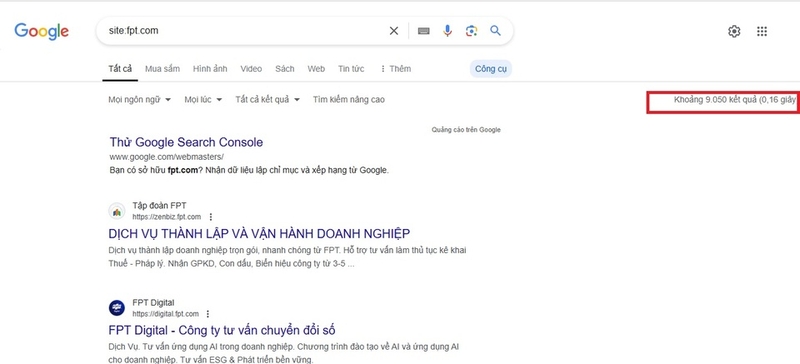Click https://zenbiz.fpt.com URL text
Image resolution: width=800 pixels, height=364 pixels.
(166, 217)
